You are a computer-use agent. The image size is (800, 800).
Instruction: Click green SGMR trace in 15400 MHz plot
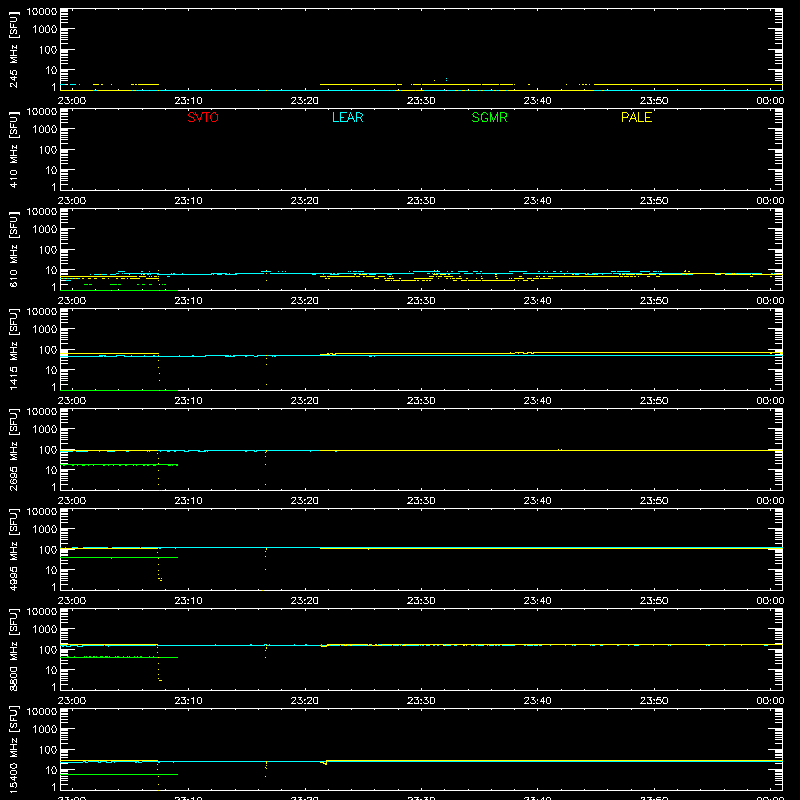coord(119,774)
